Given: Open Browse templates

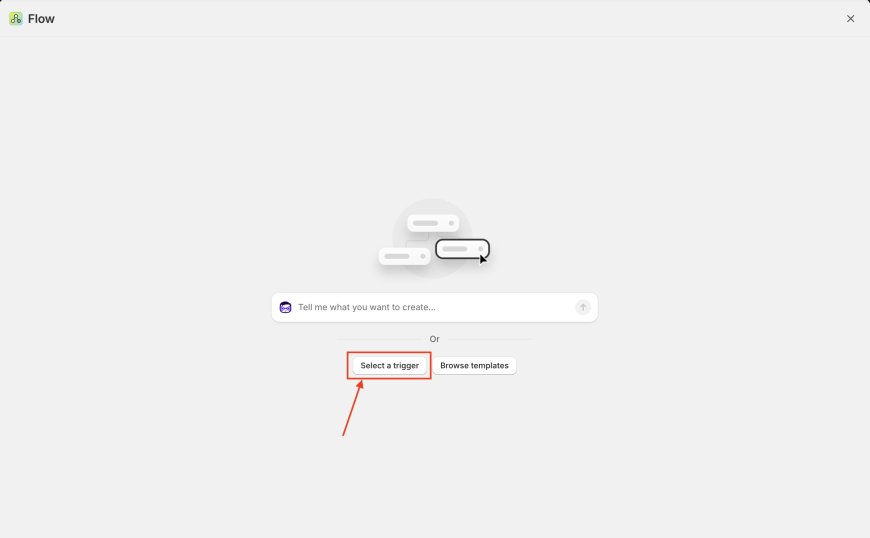Looking at the screenshot, I should pos(474,366).
